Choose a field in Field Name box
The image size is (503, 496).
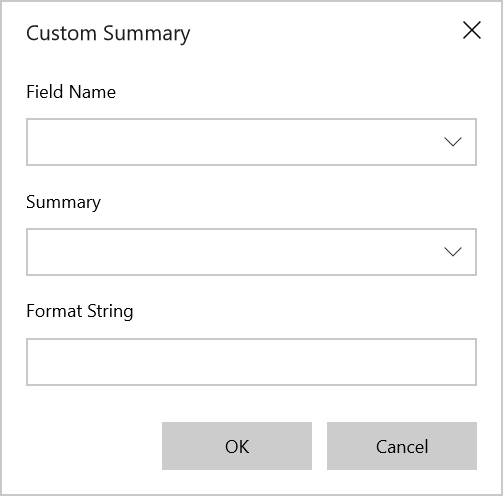coord(251,142)
